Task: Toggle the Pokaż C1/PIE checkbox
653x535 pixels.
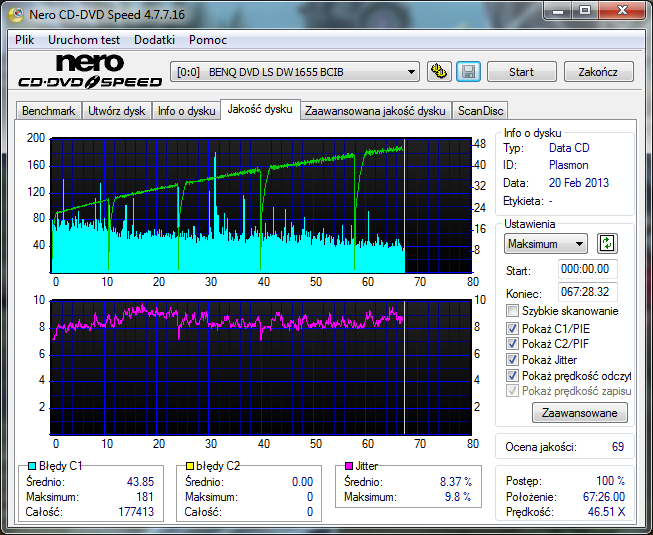Action: click(x=512, y=328)
